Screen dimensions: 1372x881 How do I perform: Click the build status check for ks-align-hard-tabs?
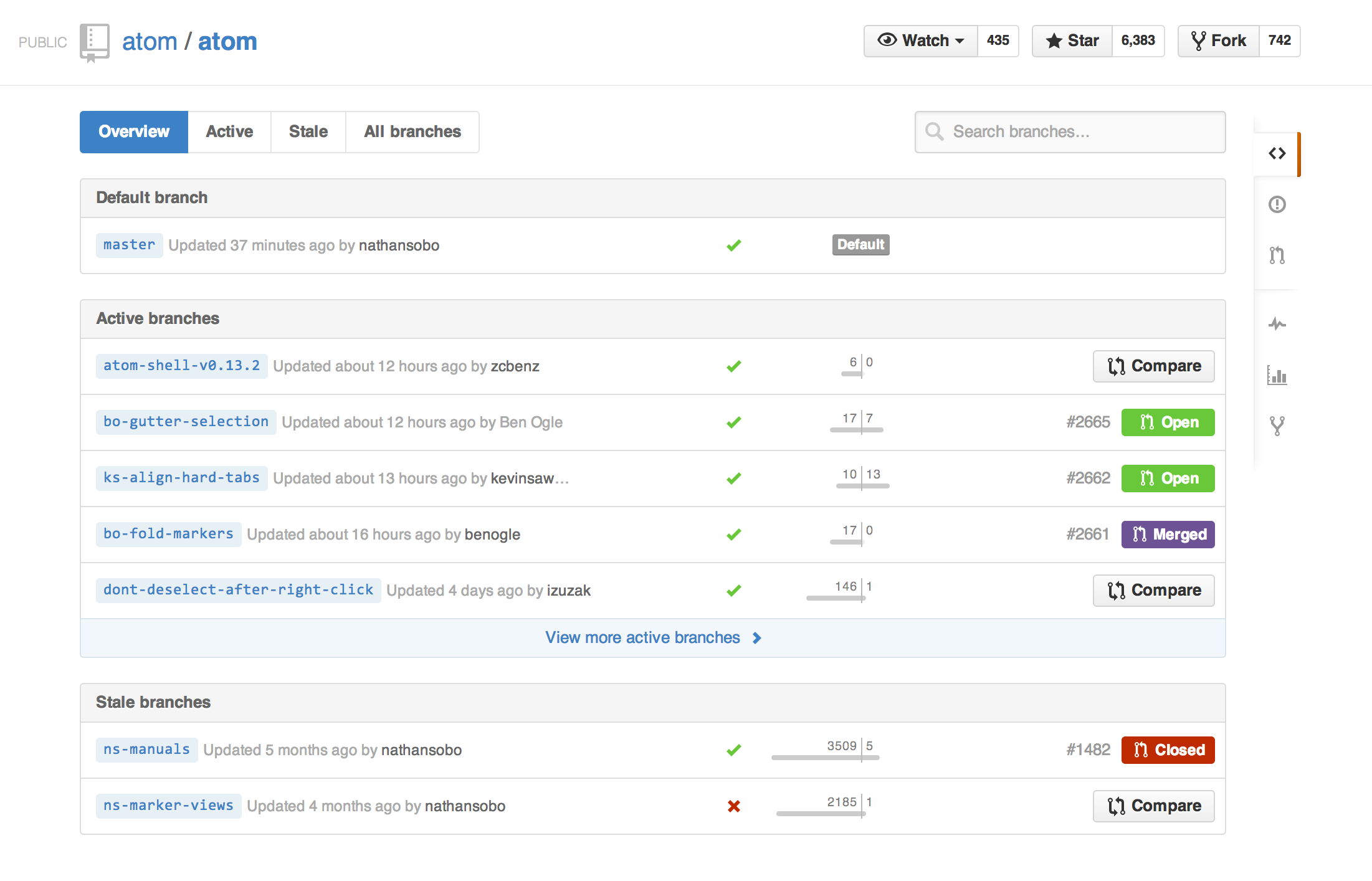734,479
